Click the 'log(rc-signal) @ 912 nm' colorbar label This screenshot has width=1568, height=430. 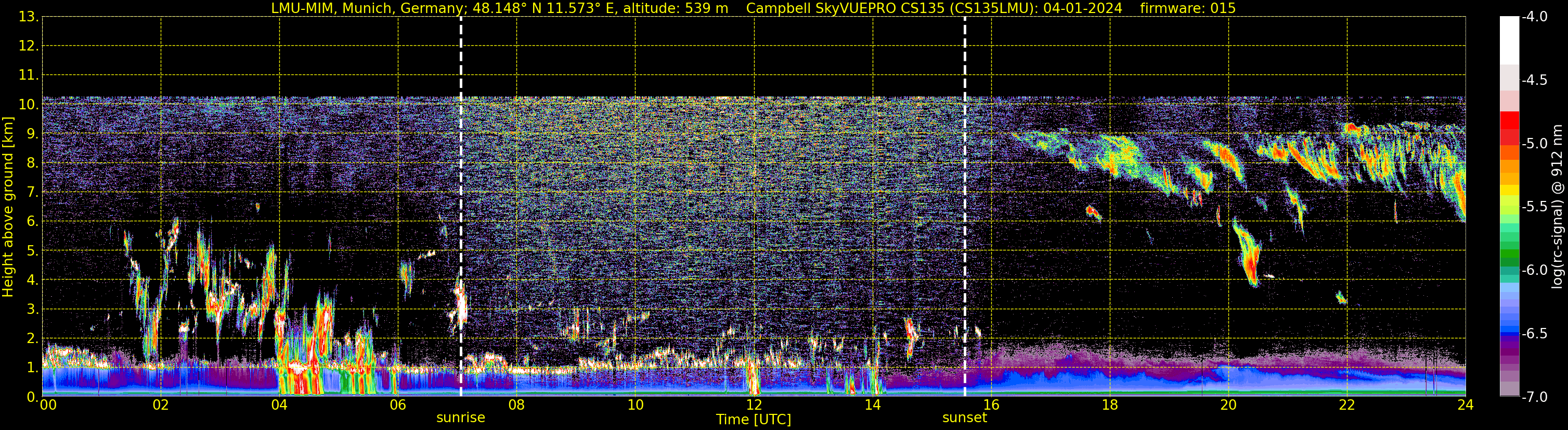point(1557,207)
